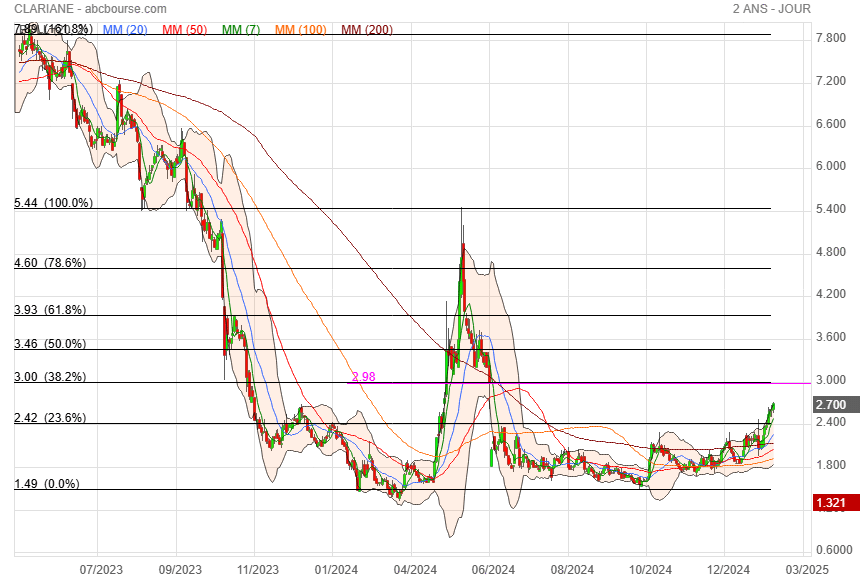Viewport: 860px width, 580px height.
Task: Click the blue MM (20) legend label
Action: coord(125,30)
